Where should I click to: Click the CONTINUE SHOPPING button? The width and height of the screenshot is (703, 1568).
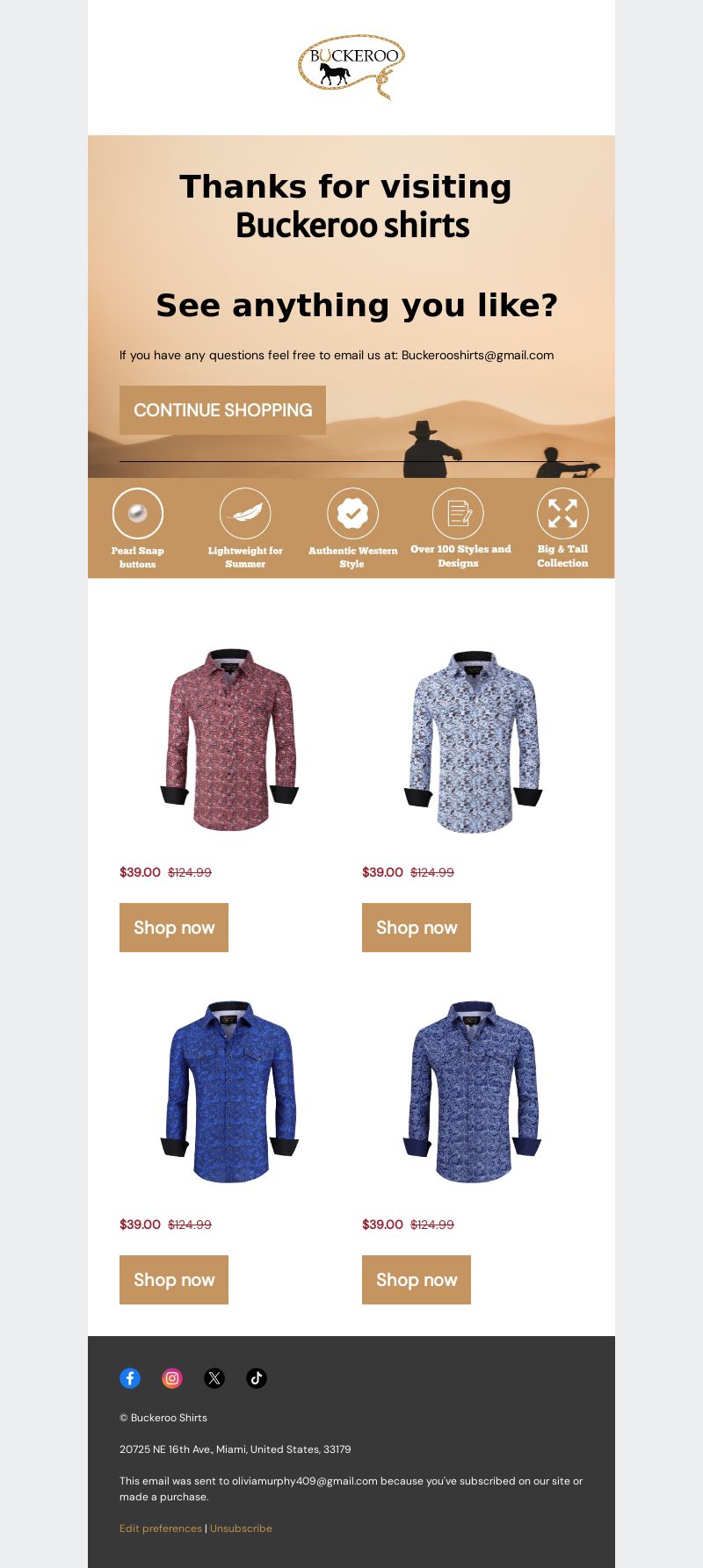[222, 410]
